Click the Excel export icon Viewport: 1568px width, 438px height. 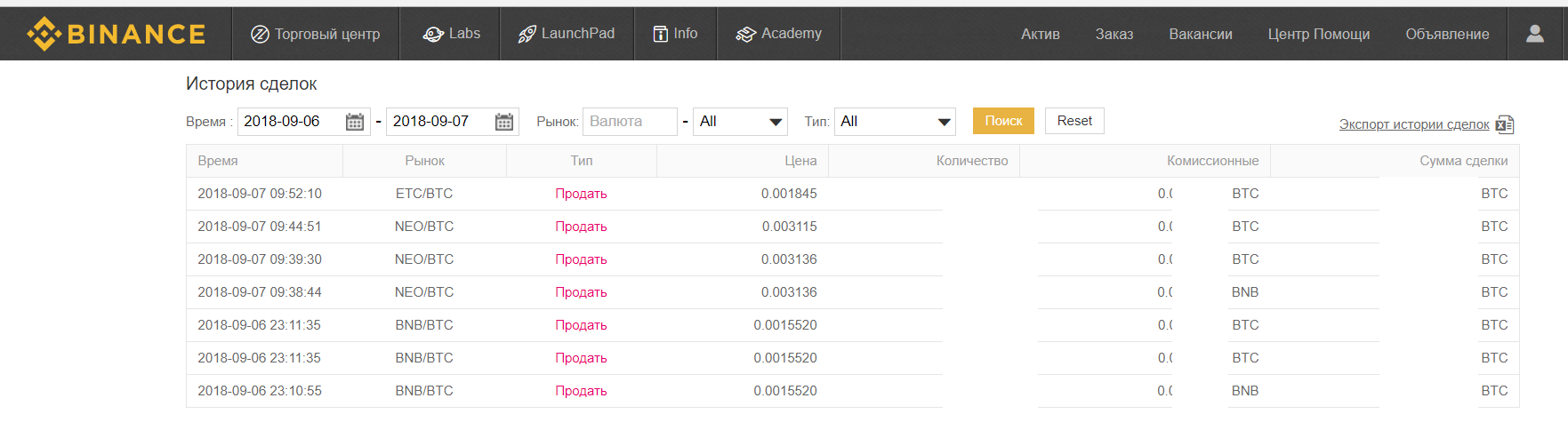[x=1505, y=124]
